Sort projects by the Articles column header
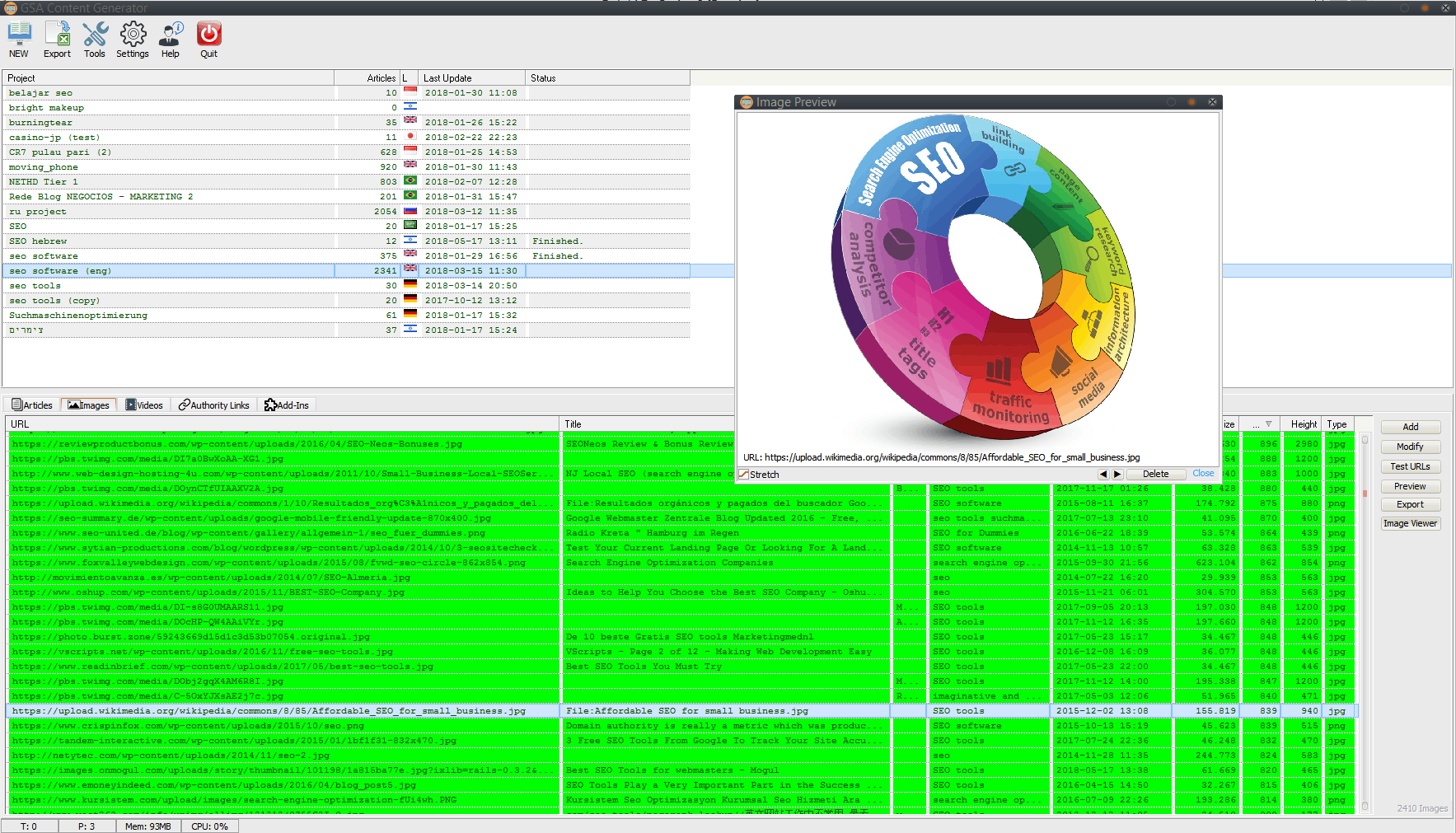Screen dimensions: 1456x833 (368, 78)
